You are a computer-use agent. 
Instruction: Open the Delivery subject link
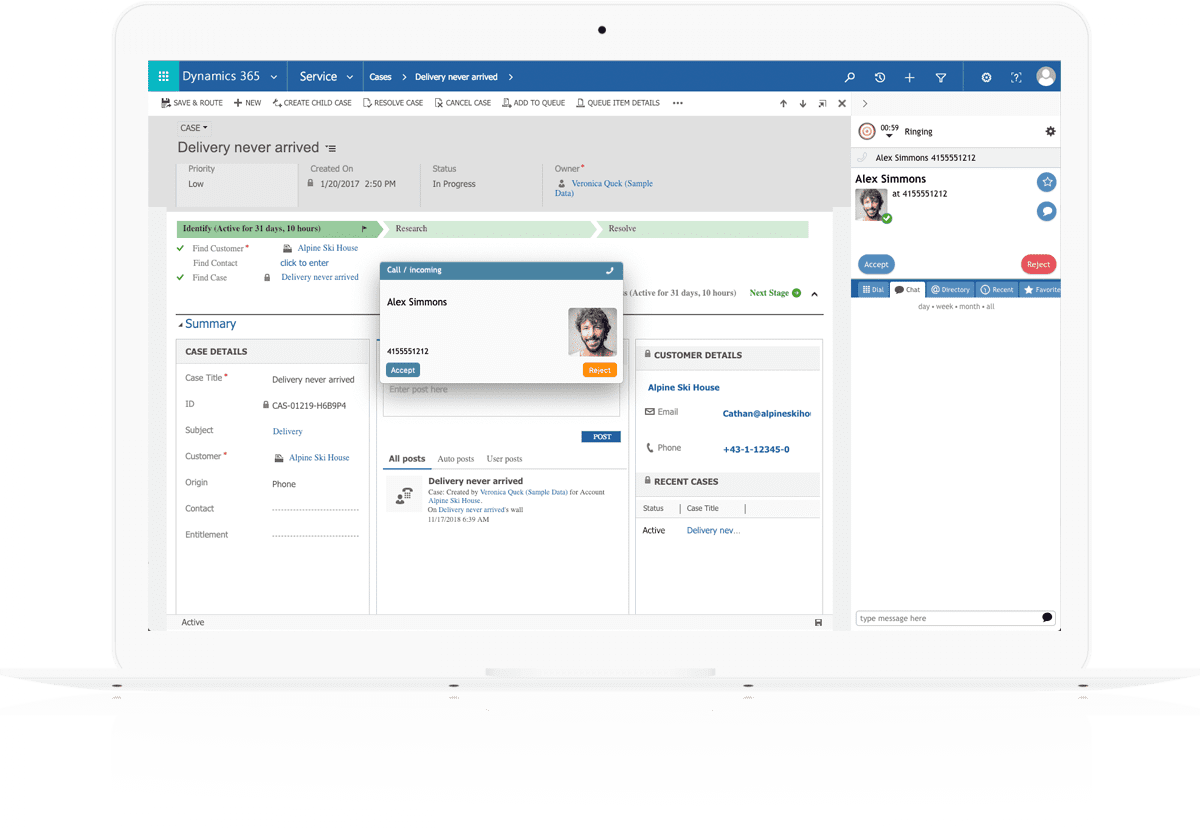point(287,432)
